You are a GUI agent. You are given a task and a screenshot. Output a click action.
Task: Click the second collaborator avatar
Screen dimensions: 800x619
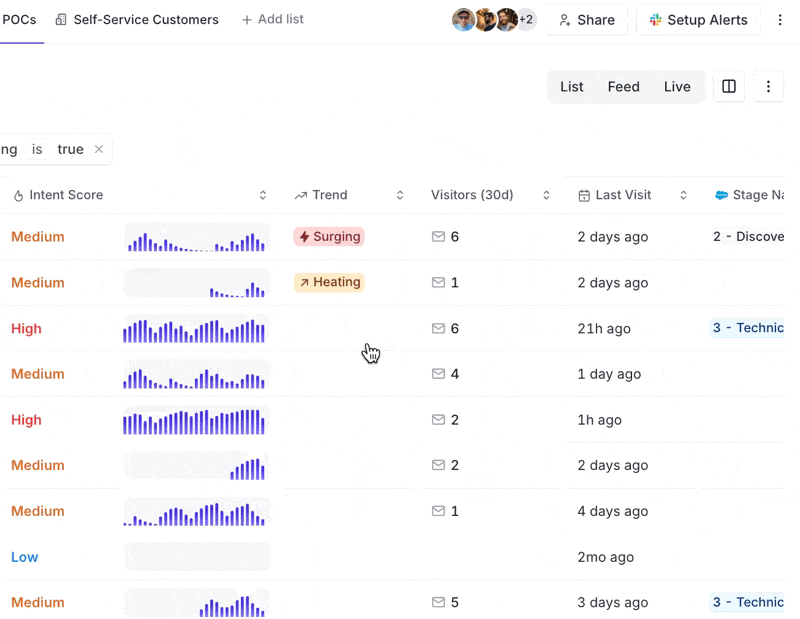coord(485,20)
